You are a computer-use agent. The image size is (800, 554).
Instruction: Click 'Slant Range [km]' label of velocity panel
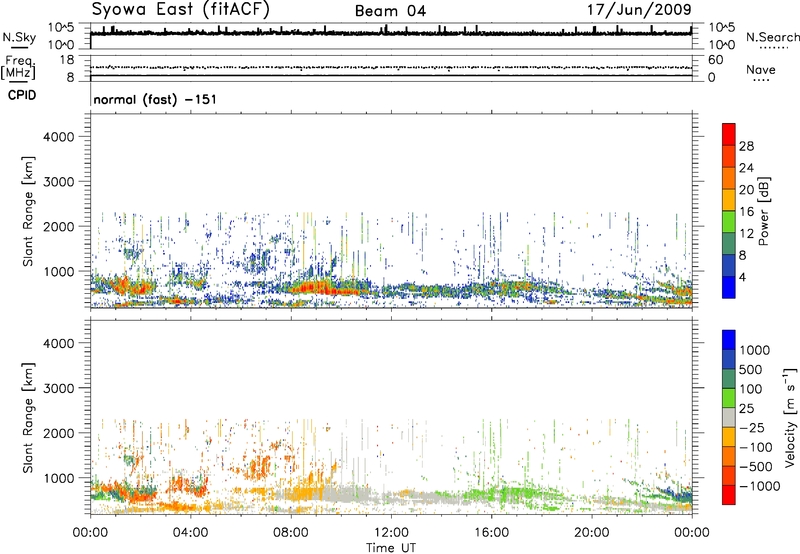point(28,418)
